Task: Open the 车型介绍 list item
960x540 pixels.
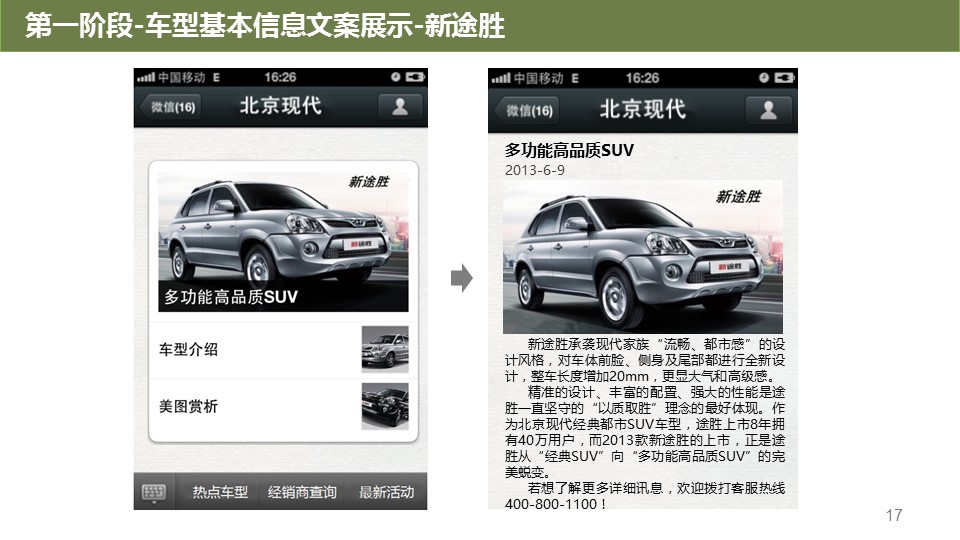Action: [283, 350]
